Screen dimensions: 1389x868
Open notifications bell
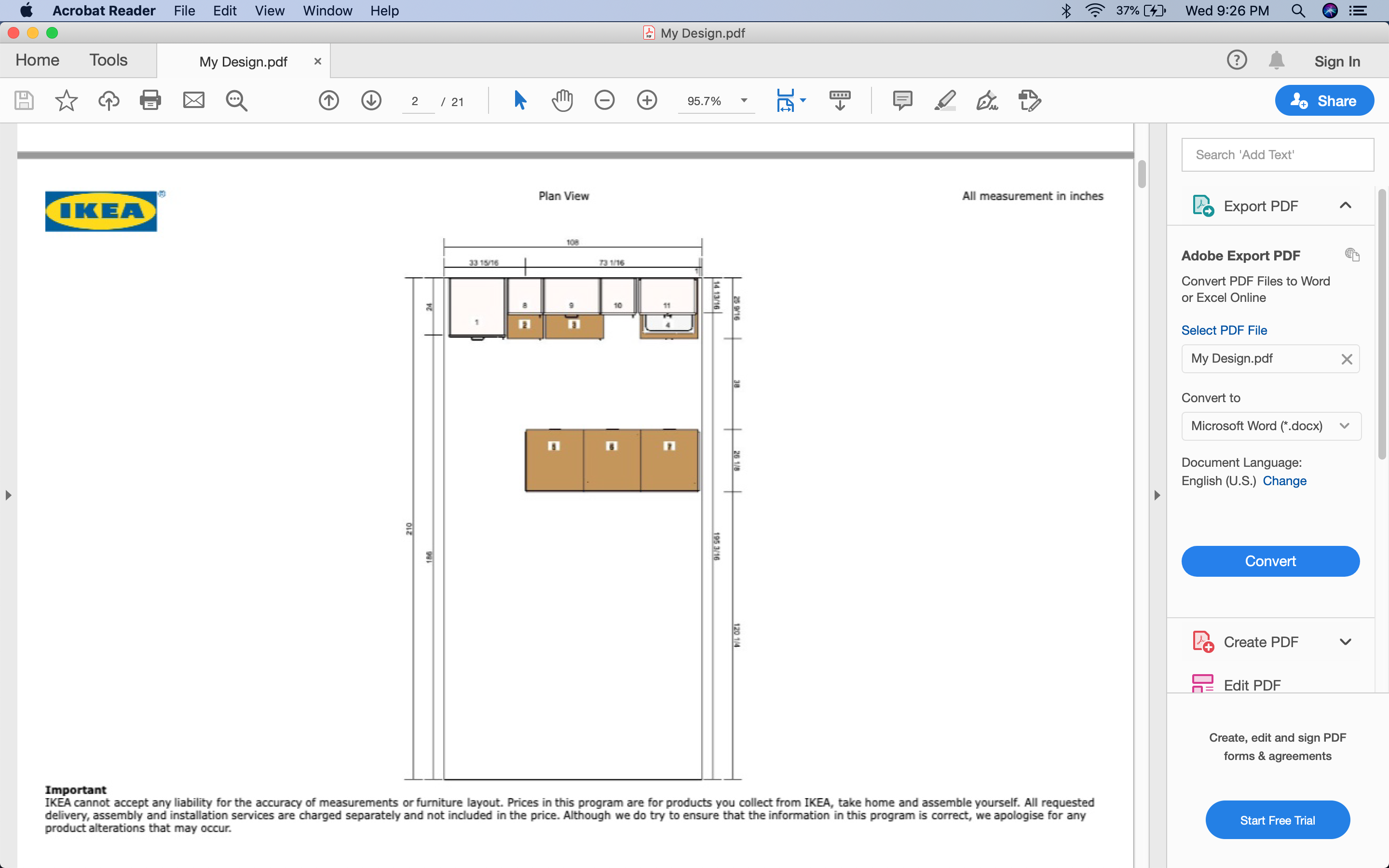(x=1277, y=60)
